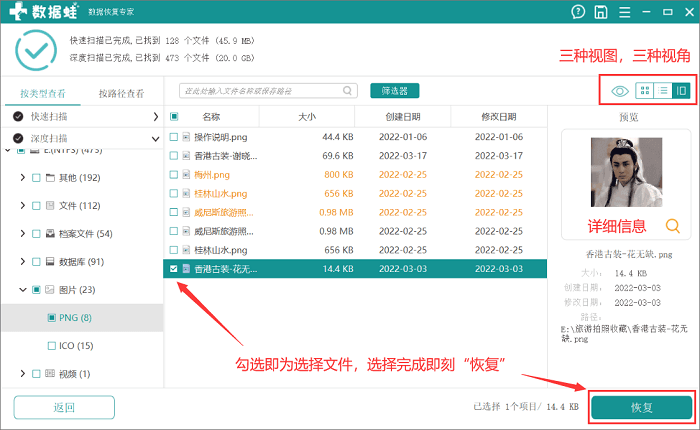Select the orange 威尼斯旅游照... row
Screen dimensions: 700x430
(x=355, y=213)
